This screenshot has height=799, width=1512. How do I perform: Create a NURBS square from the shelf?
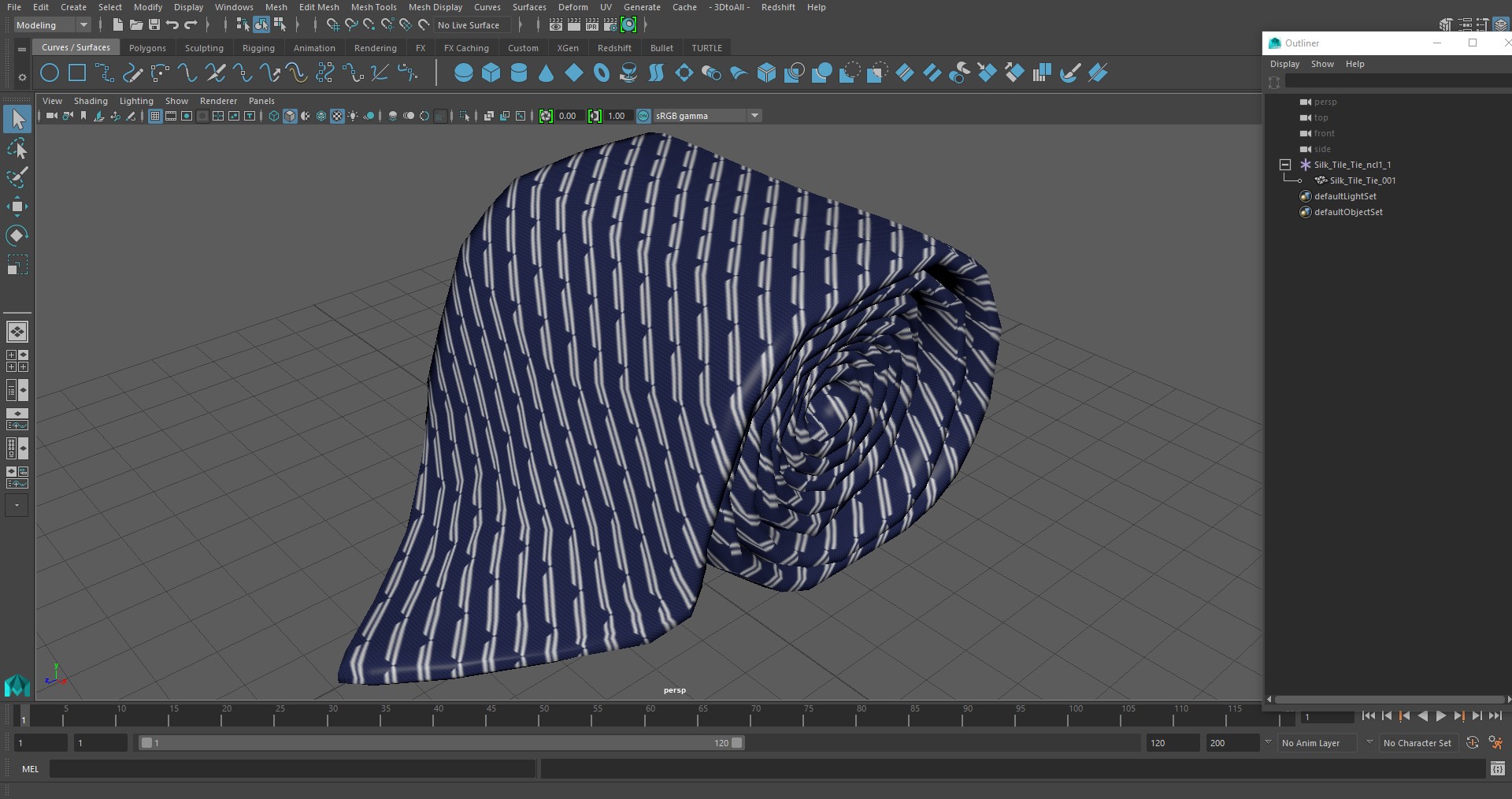(x=77, y=73)
